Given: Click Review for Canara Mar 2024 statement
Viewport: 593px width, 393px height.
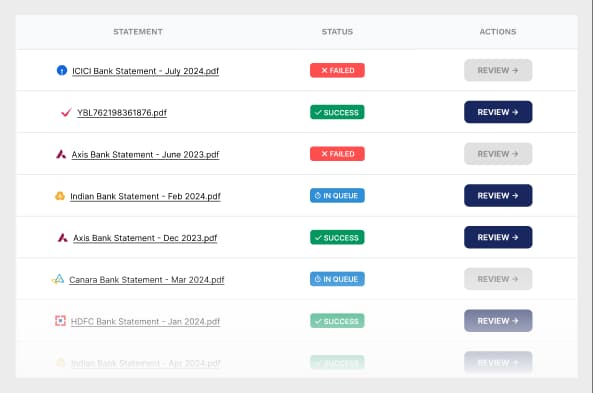Looking at the screenshot, I should coord(498,279).
